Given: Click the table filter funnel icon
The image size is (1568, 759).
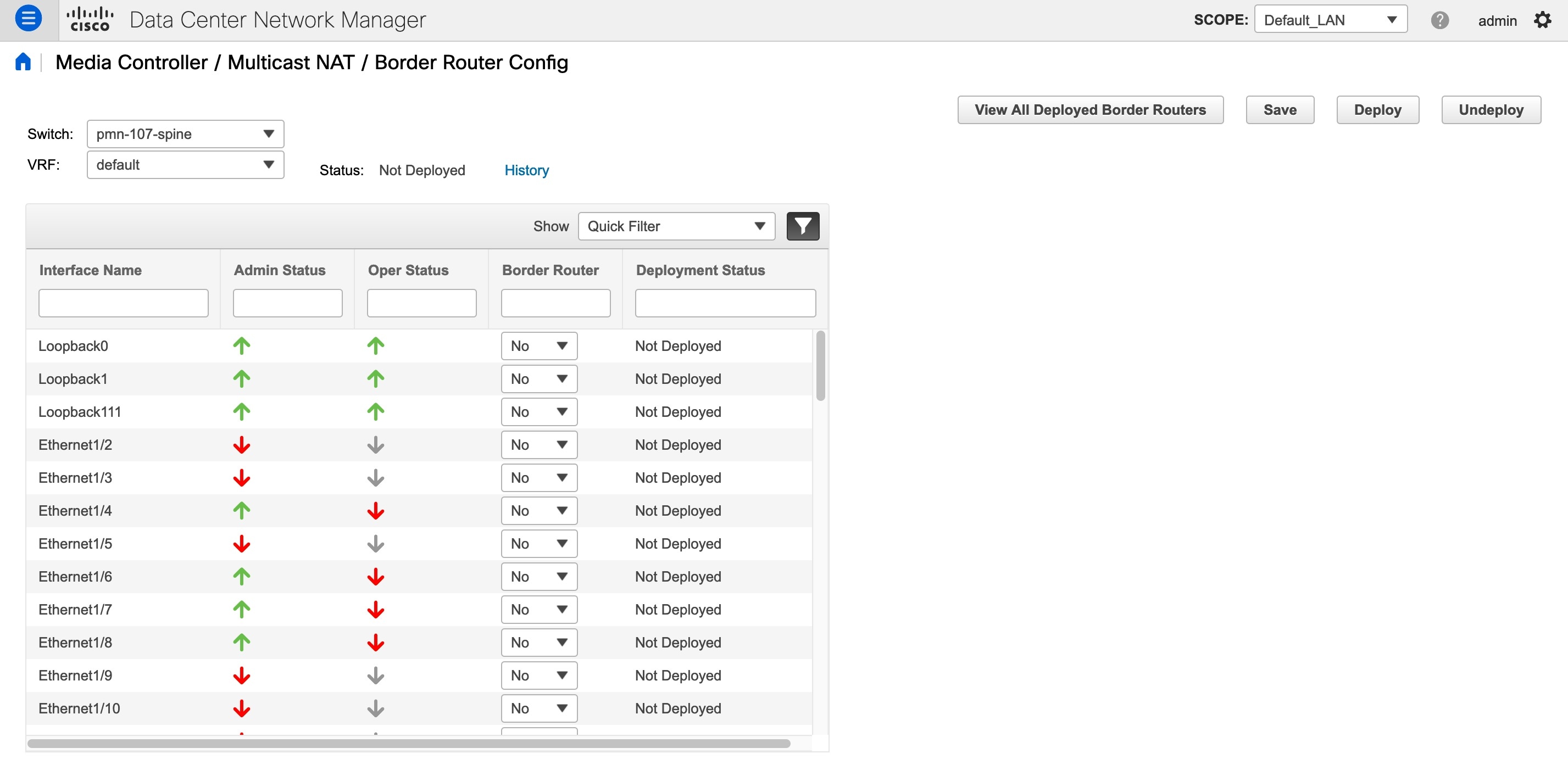Looking at the screenshot, I should click(x=803, y=226).
